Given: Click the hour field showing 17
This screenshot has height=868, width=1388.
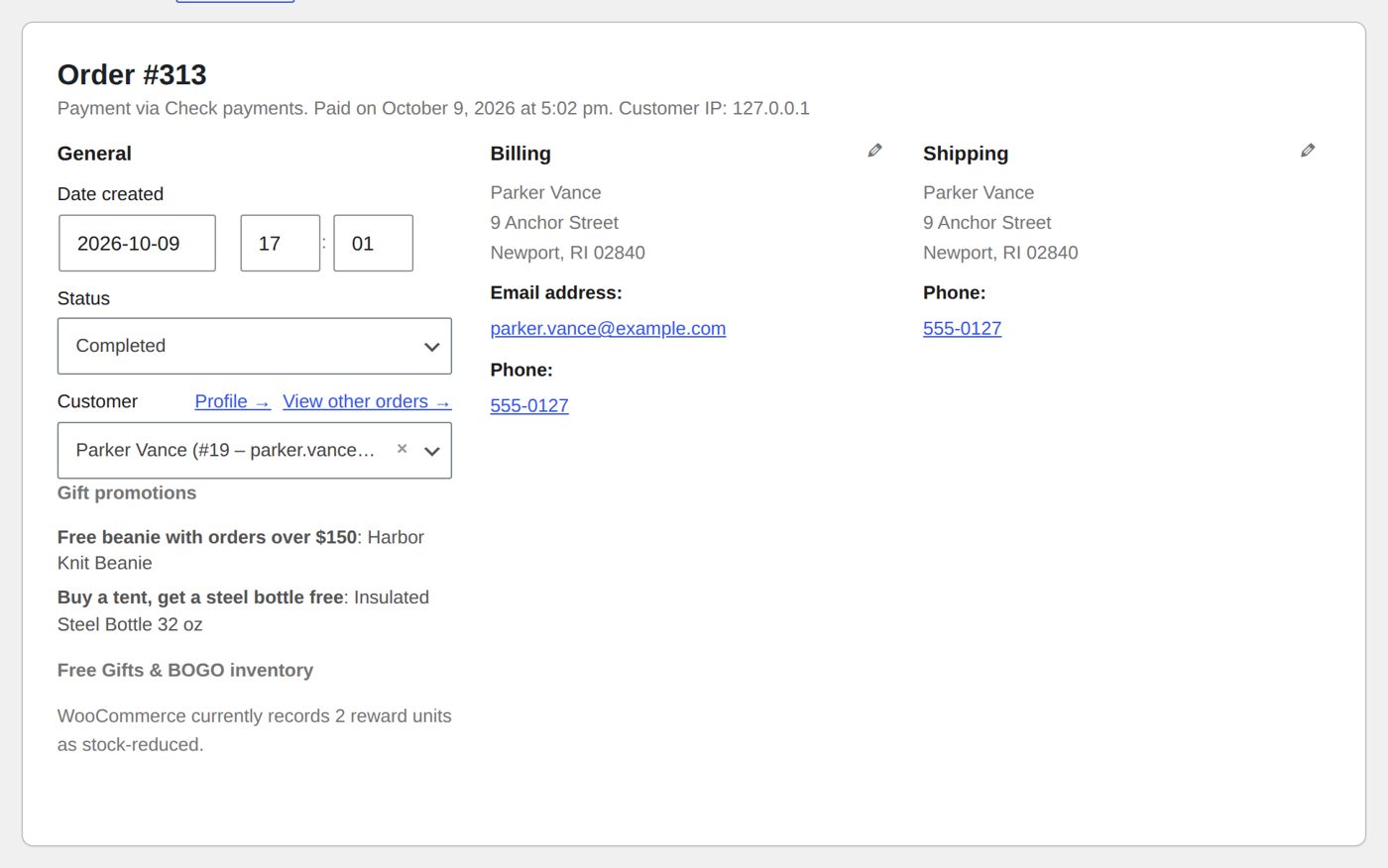Looking at the screenshot, I should pyautogui.click(x=281, y=243).
